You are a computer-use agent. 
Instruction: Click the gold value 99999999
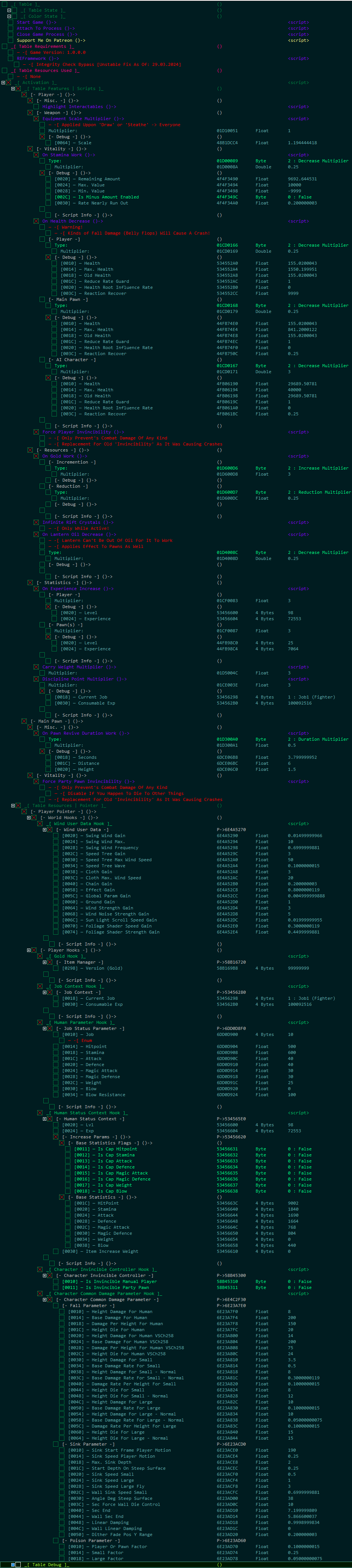[x=299, y=968]
